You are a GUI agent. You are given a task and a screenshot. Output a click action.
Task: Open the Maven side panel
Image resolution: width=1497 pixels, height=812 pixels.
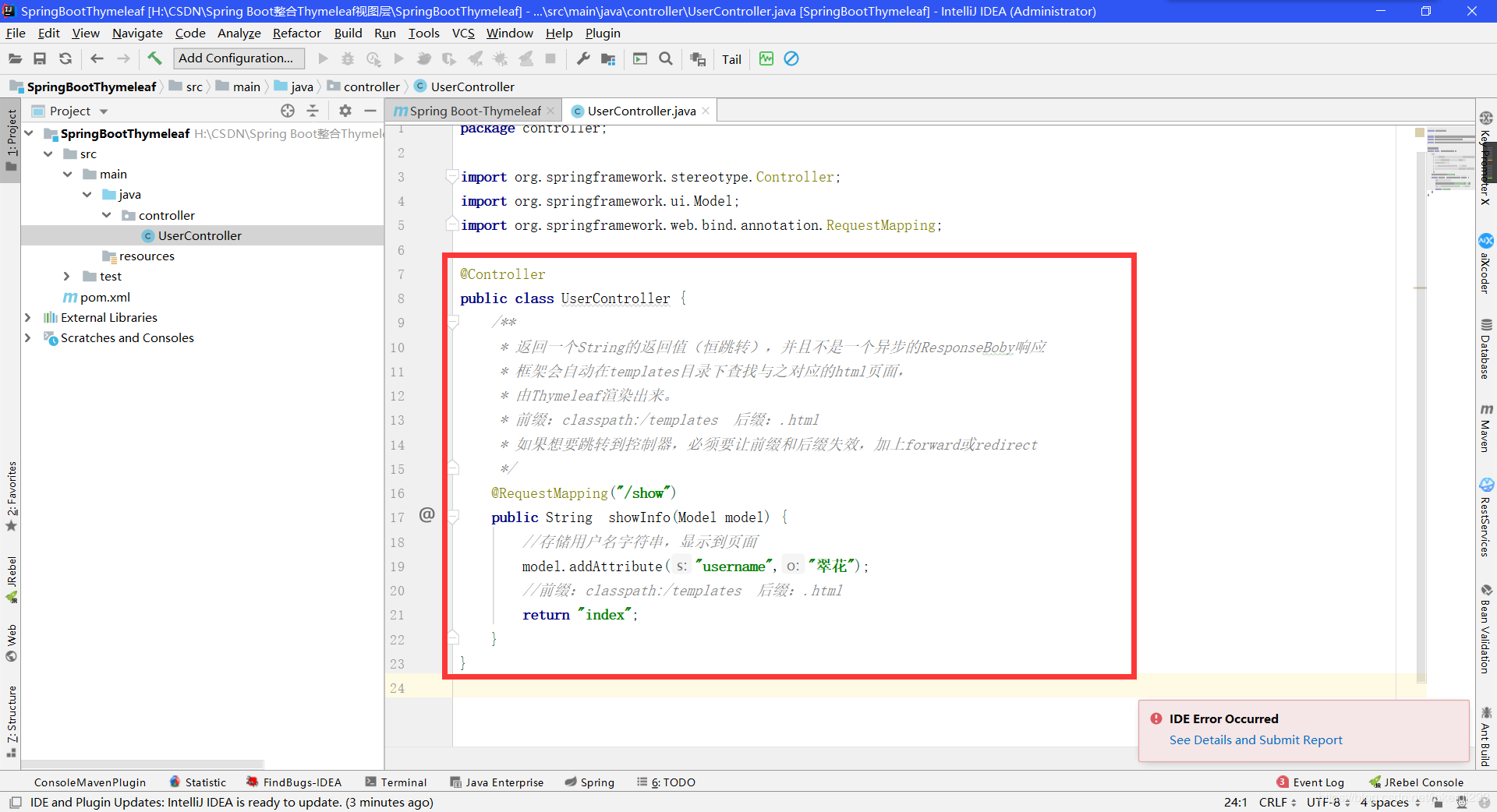tap(1486, 428)
